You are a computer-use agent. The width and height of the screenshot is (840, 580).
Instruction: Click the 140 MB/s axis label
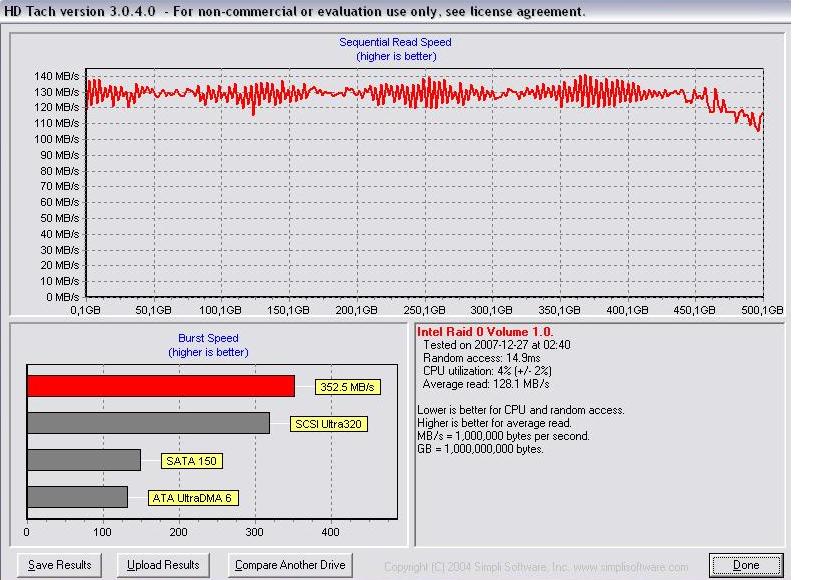click(56, 76)
